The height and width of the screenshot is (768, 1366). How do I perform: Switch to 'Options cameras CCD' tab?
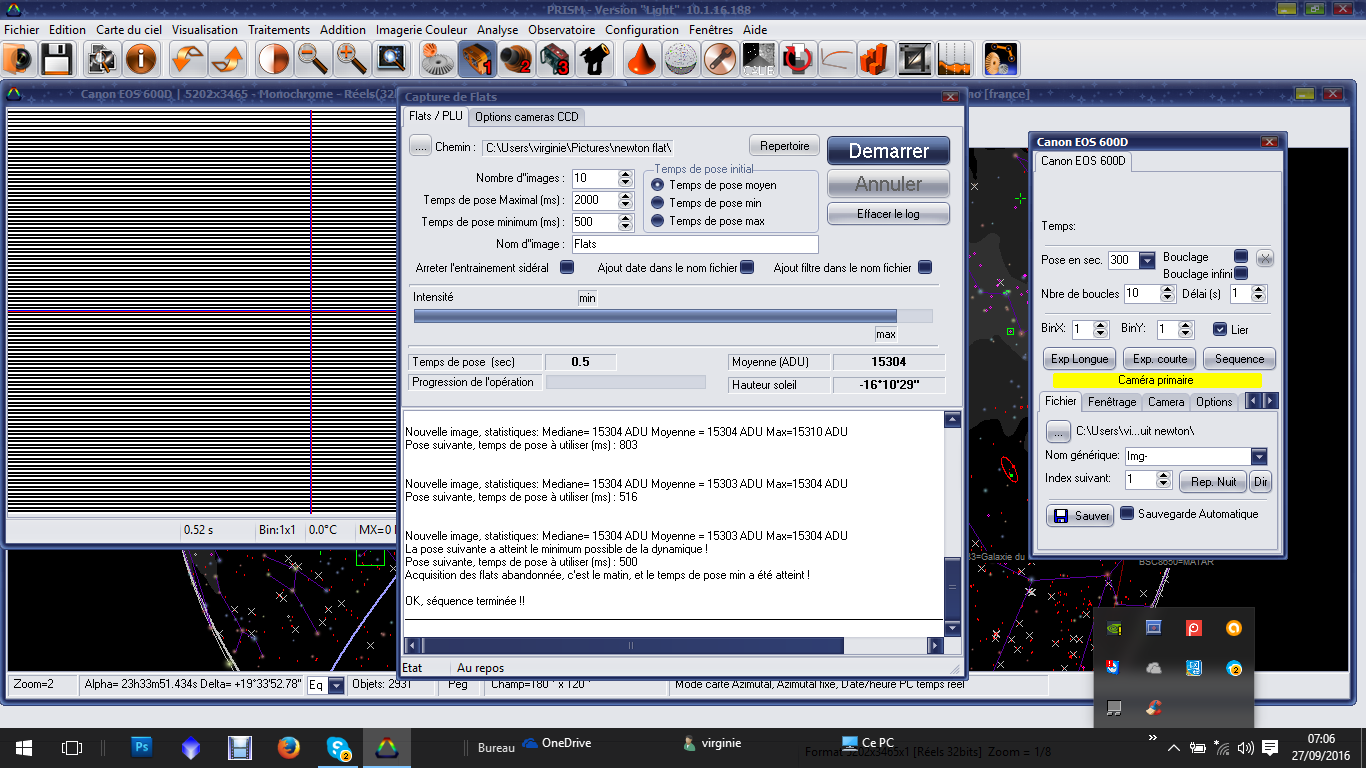tap(526, 117)
